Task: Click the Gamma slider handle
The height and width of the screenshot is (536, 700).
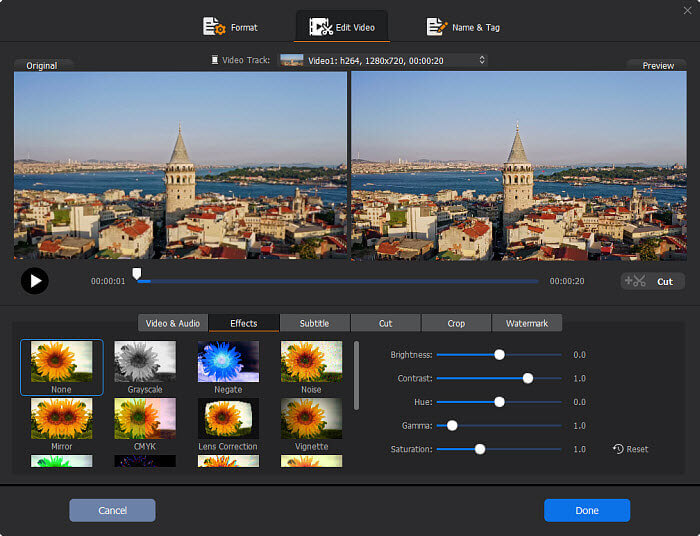Action: (x=452, y=426)
